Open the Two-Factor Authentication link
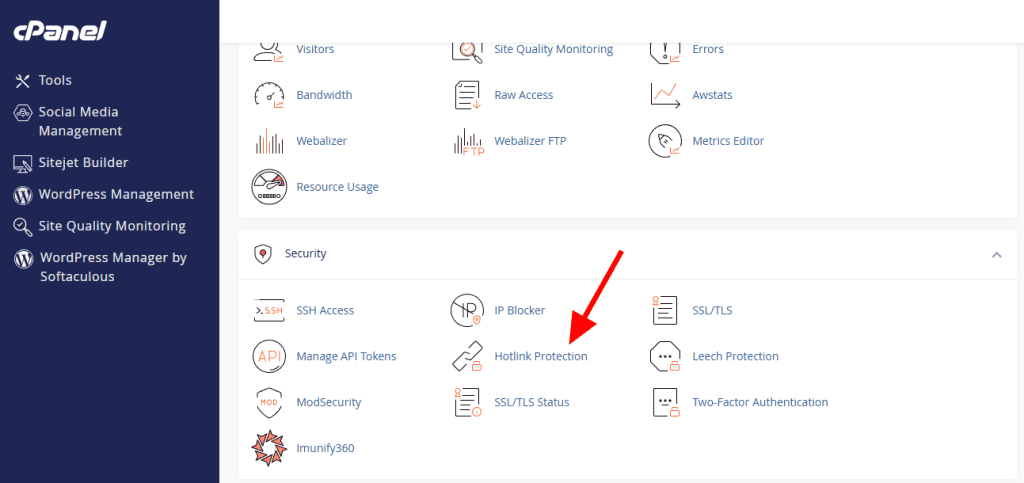 tap(760, 403)
